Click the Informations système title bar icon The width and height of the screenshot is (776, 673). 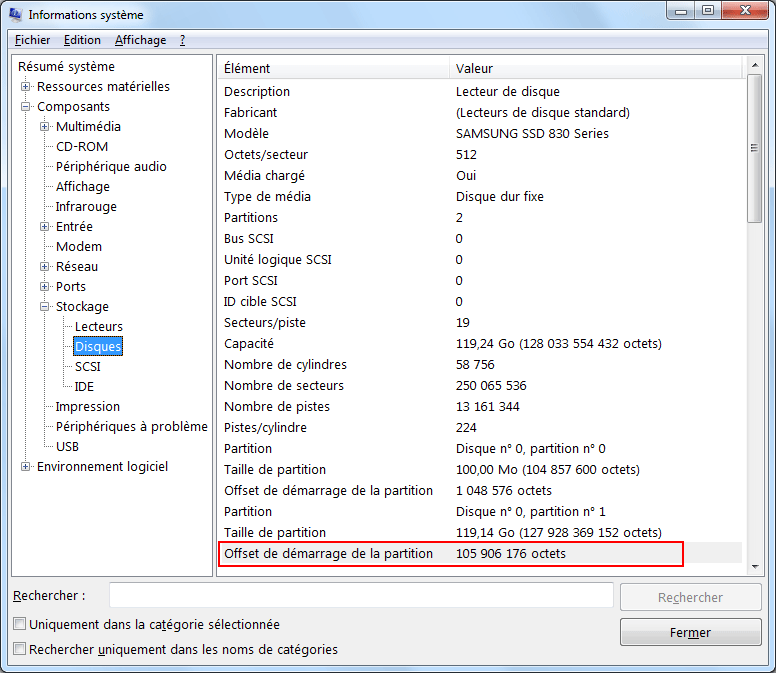(16, 15)
